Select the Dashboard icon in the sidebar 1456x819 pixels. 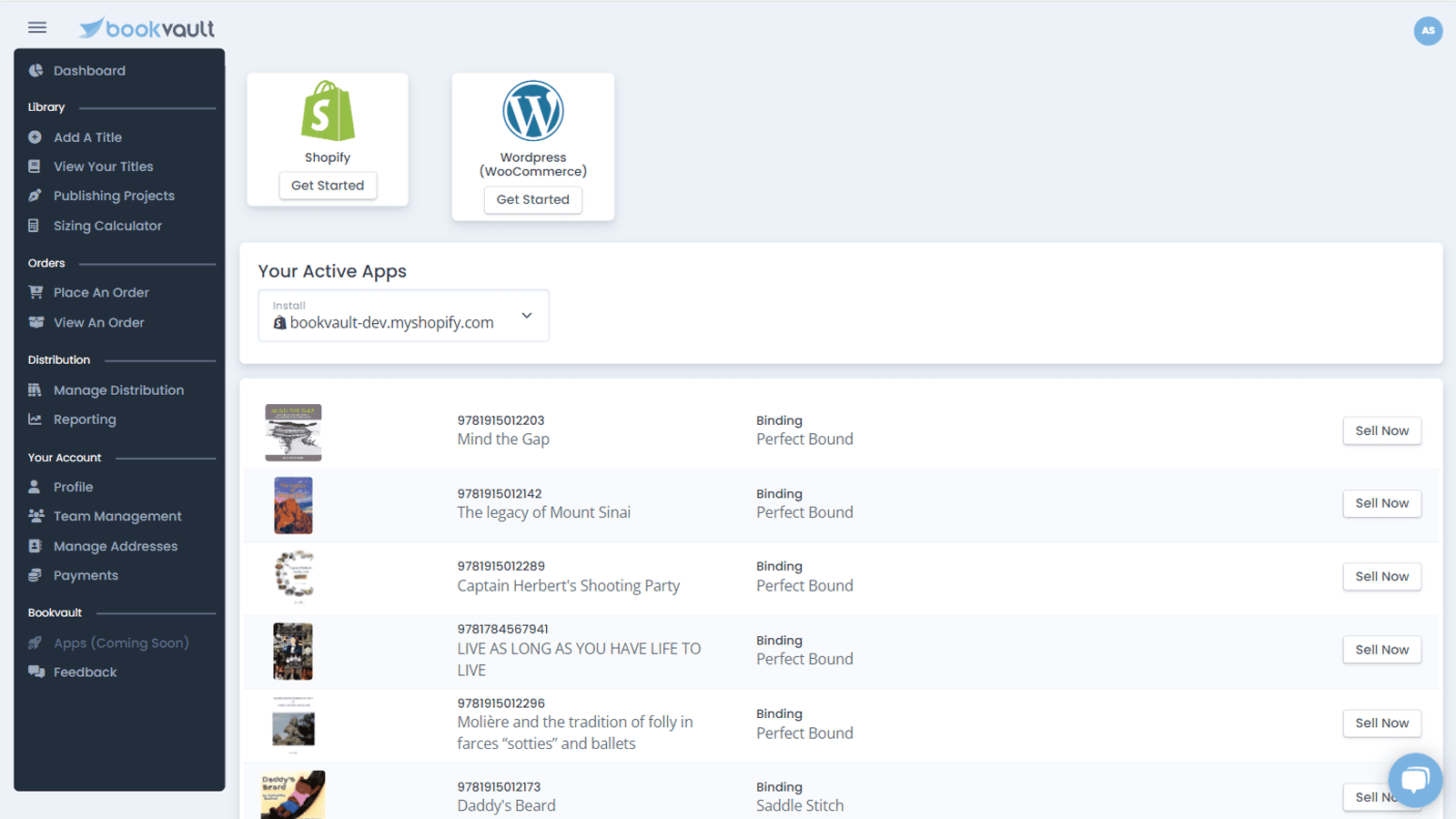36,70
